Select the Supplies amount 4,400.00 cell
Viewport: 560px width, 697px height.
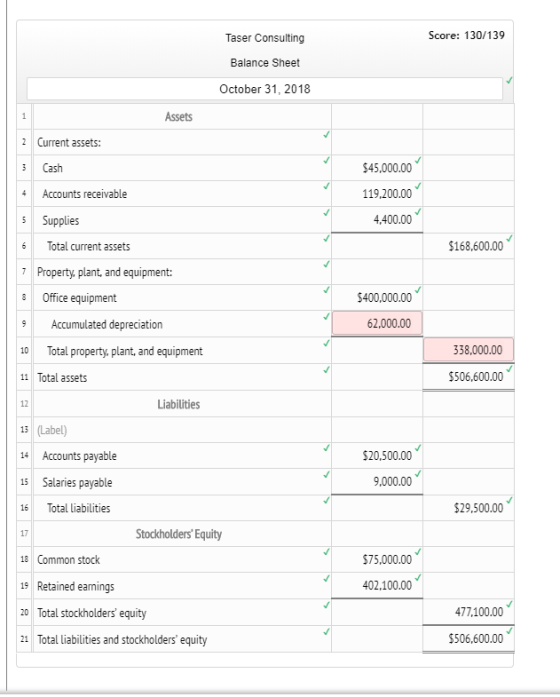(377, 220)
